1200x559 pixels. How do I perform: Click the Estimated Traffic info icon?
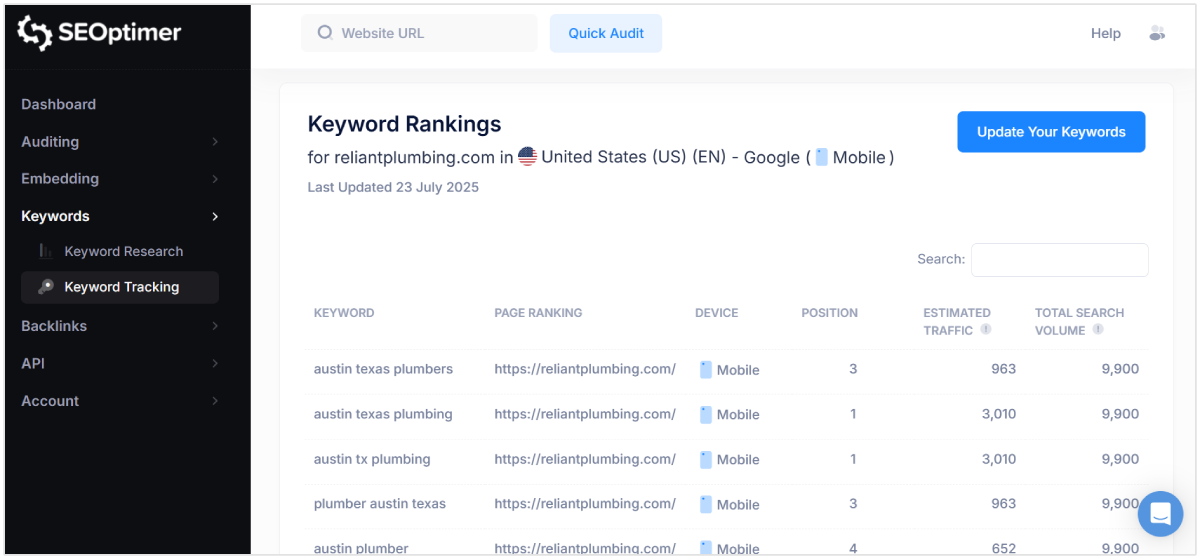click(x=986, y=329)
